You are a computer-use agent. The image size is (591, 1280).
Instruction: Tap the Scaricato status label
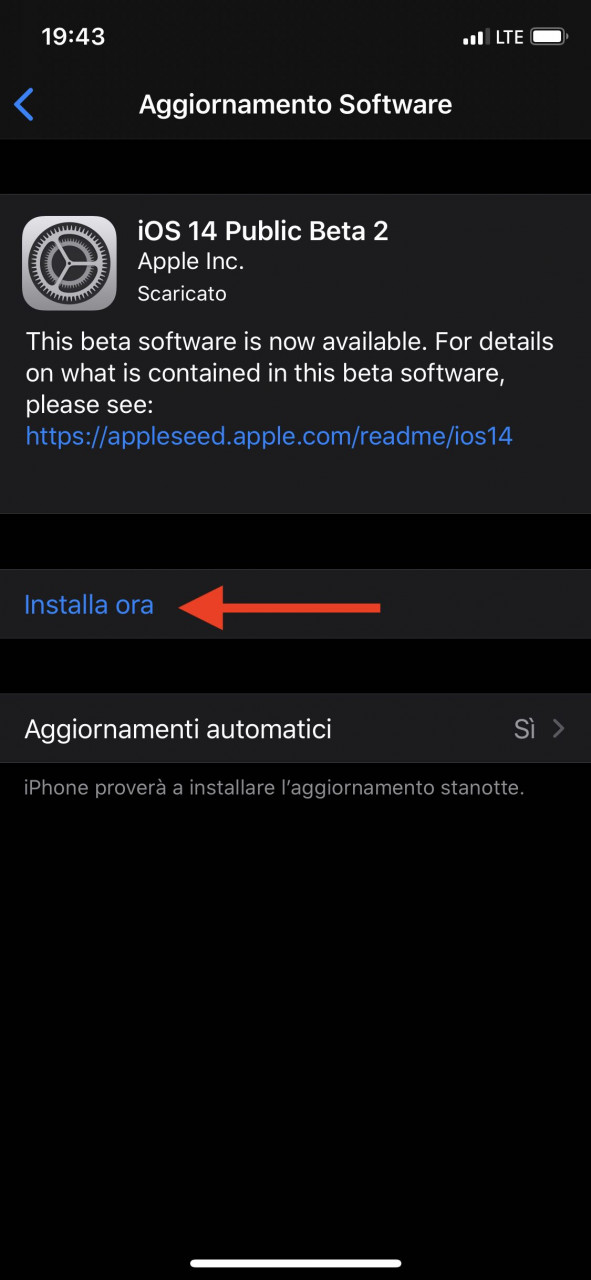[182, 294]
